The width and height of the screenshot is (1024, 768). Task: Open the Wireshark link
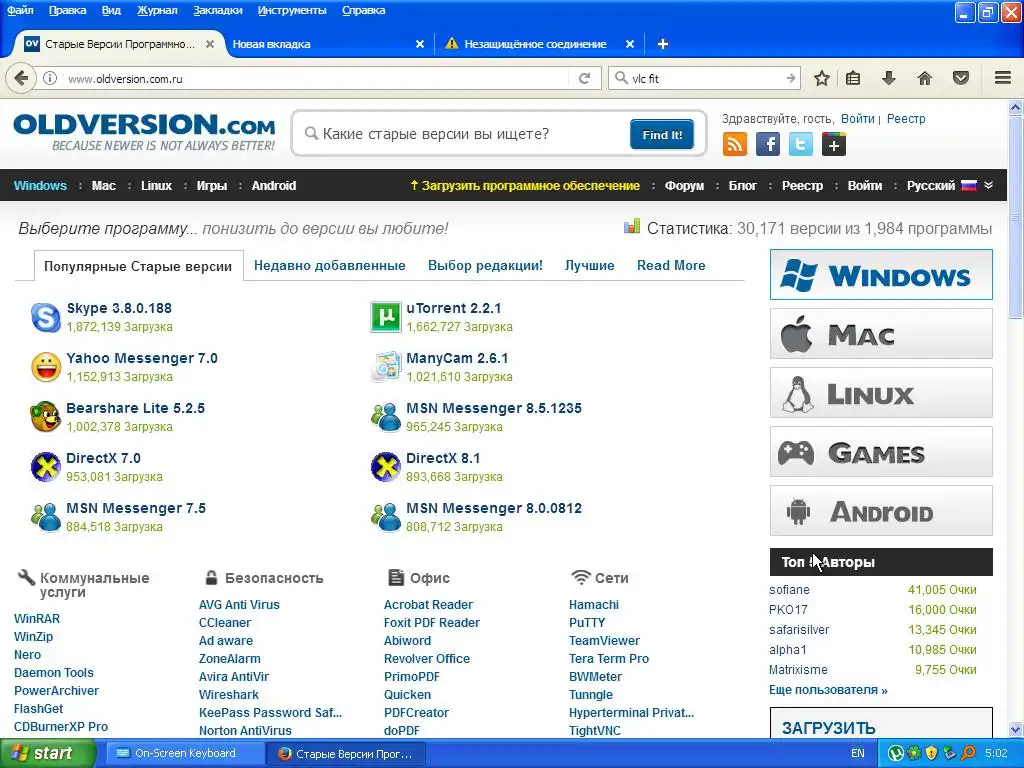(x=229, y=695)
